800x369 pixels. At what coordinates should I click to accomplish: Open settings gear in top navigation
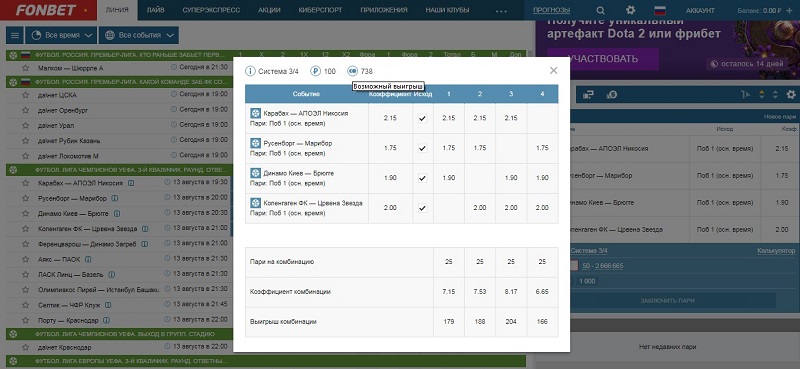click(x=631, y=10)
